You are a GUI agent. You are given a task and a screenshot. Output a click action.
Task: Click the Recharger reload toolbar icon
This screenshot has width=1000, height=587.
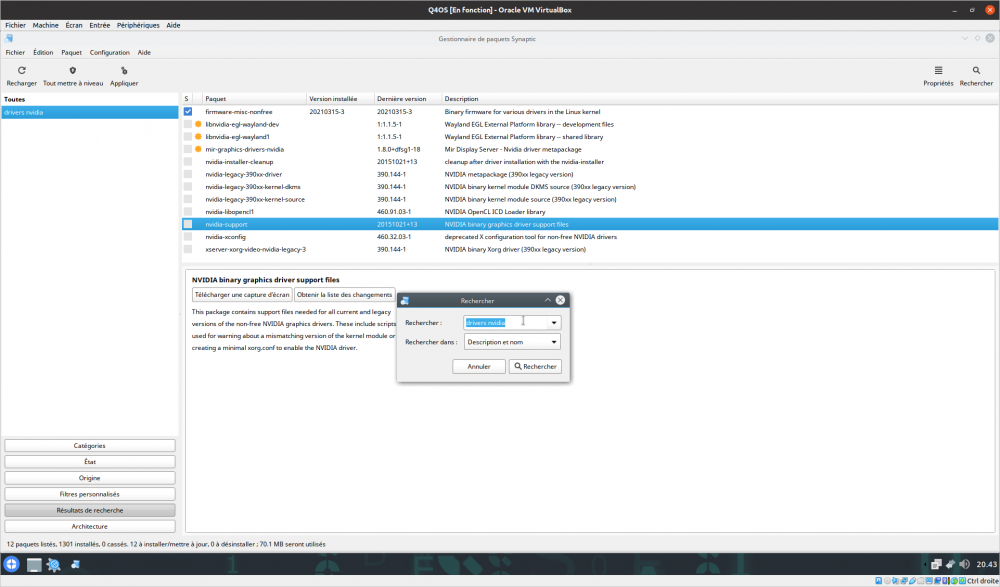22,70
